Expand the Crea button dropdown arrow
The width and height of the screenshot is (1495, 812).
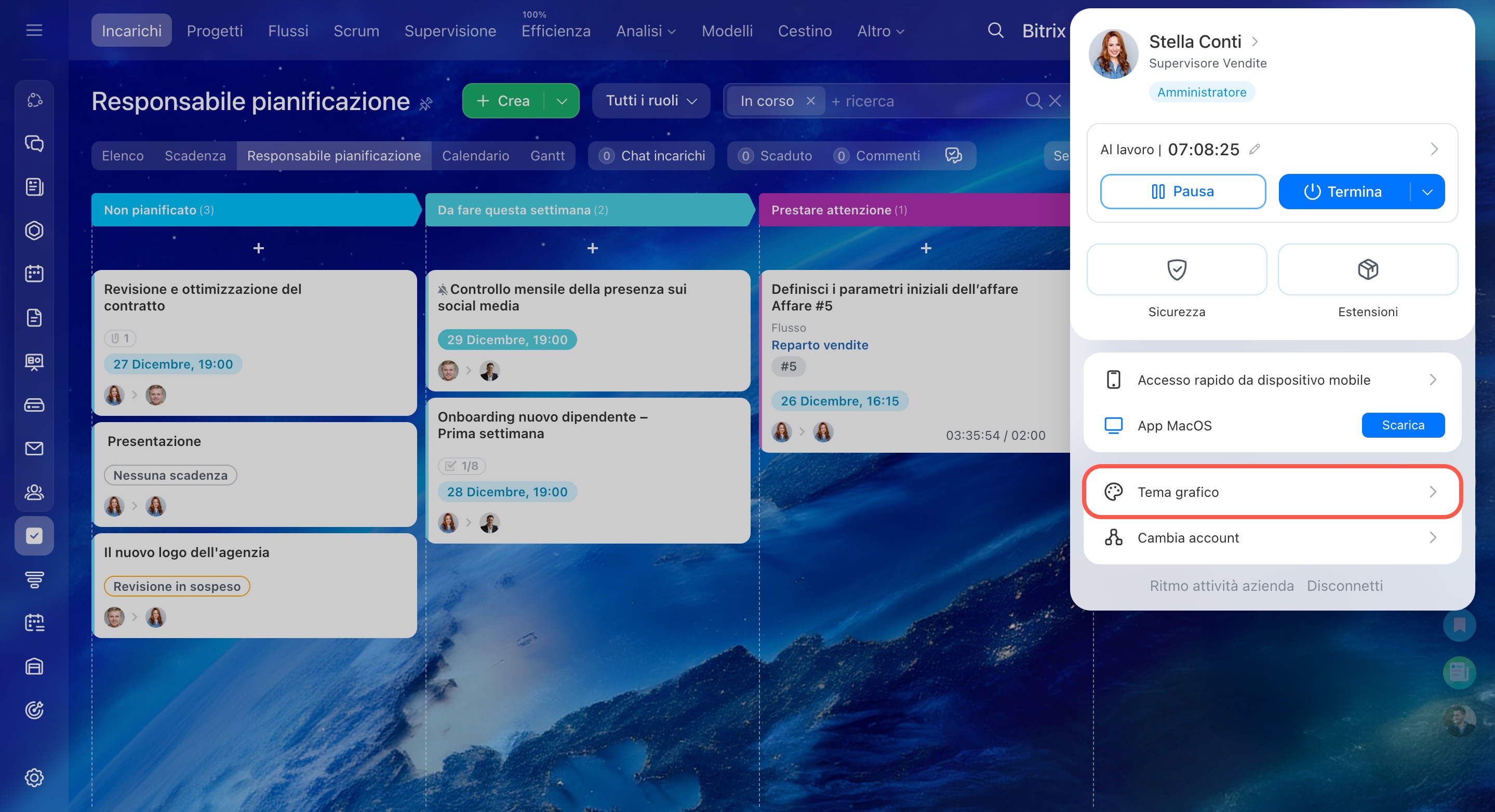(x=561, y=101)
